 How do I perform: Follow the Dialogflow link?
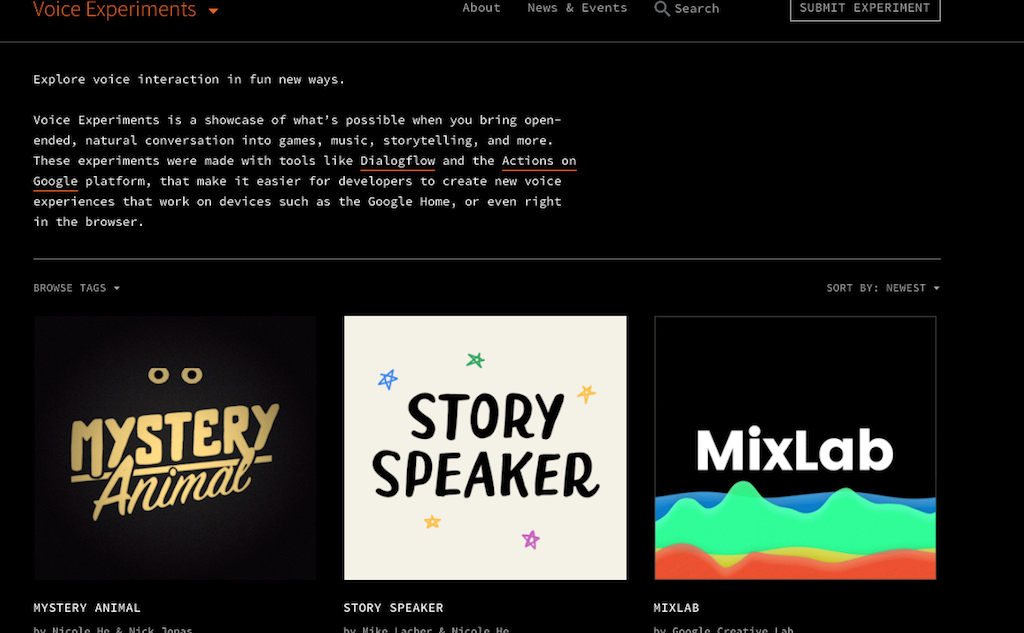point(397,161)
